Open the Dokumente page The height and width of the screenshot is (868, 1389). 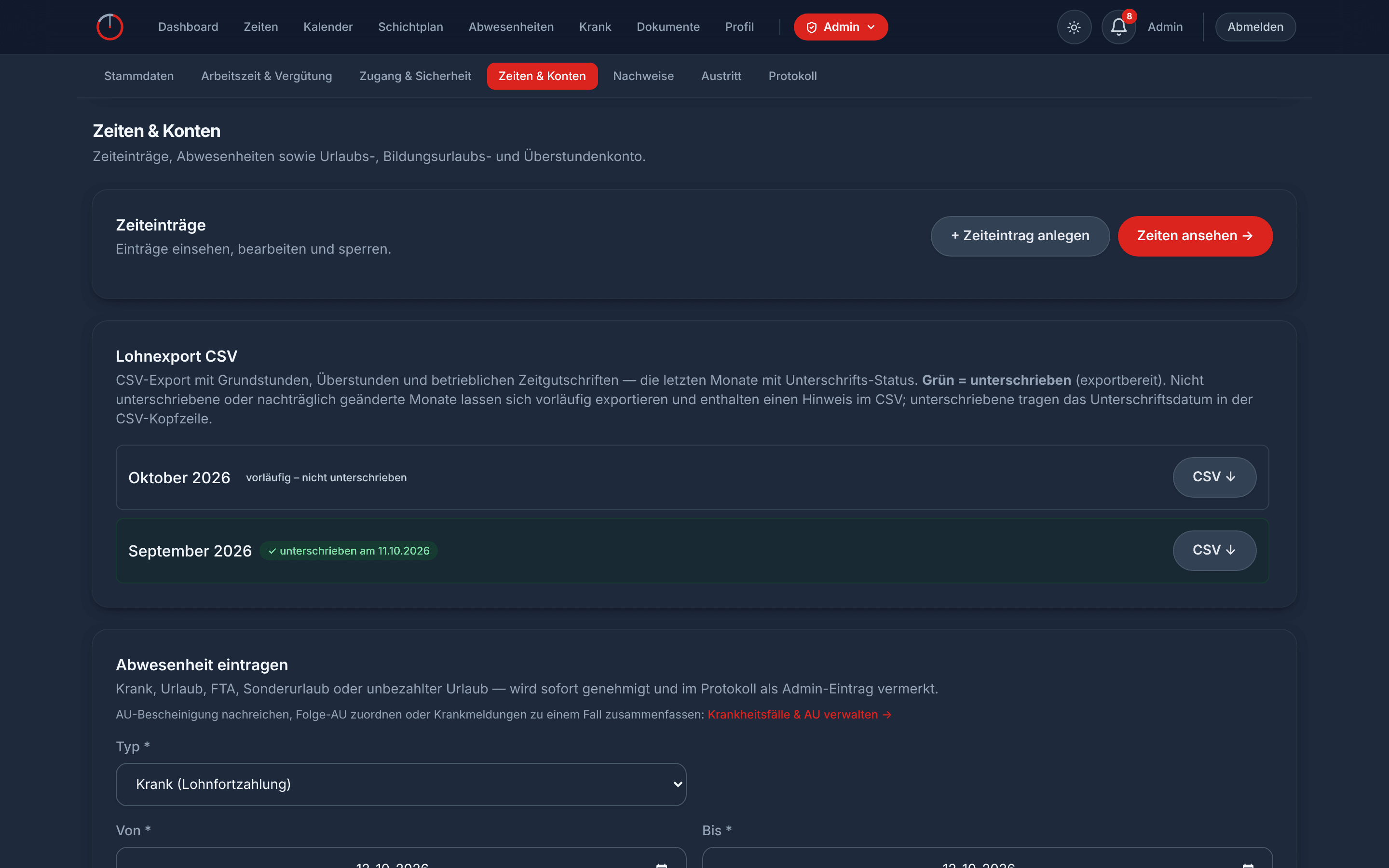667,27
